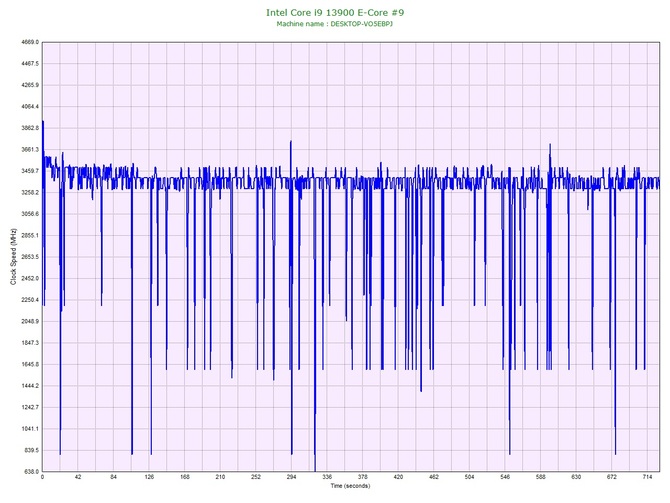Click the 1847.3 y-axis tick label
The image size is (670, 503).
30,343
